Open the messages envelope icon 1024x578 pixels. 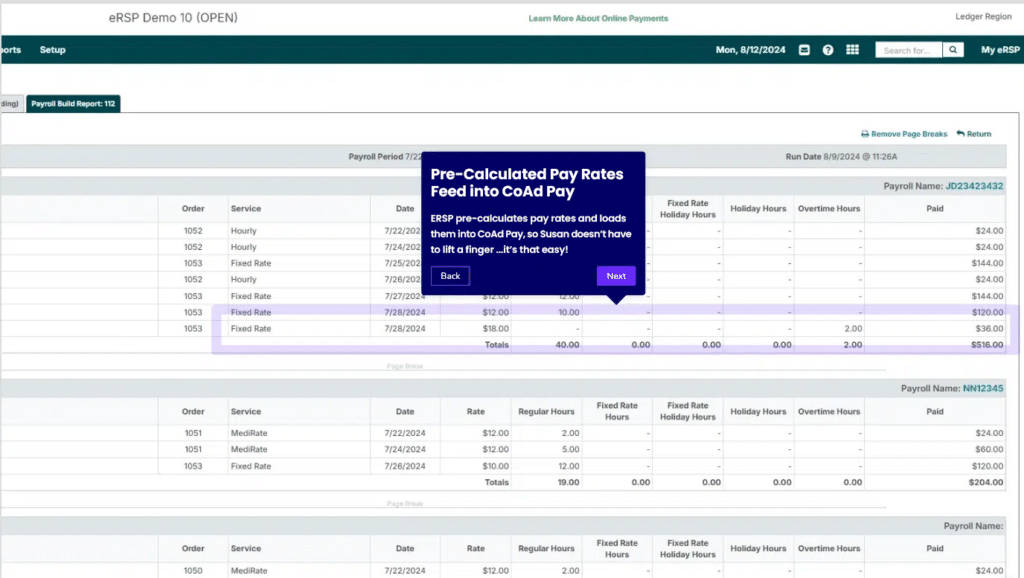coord(804,50)
